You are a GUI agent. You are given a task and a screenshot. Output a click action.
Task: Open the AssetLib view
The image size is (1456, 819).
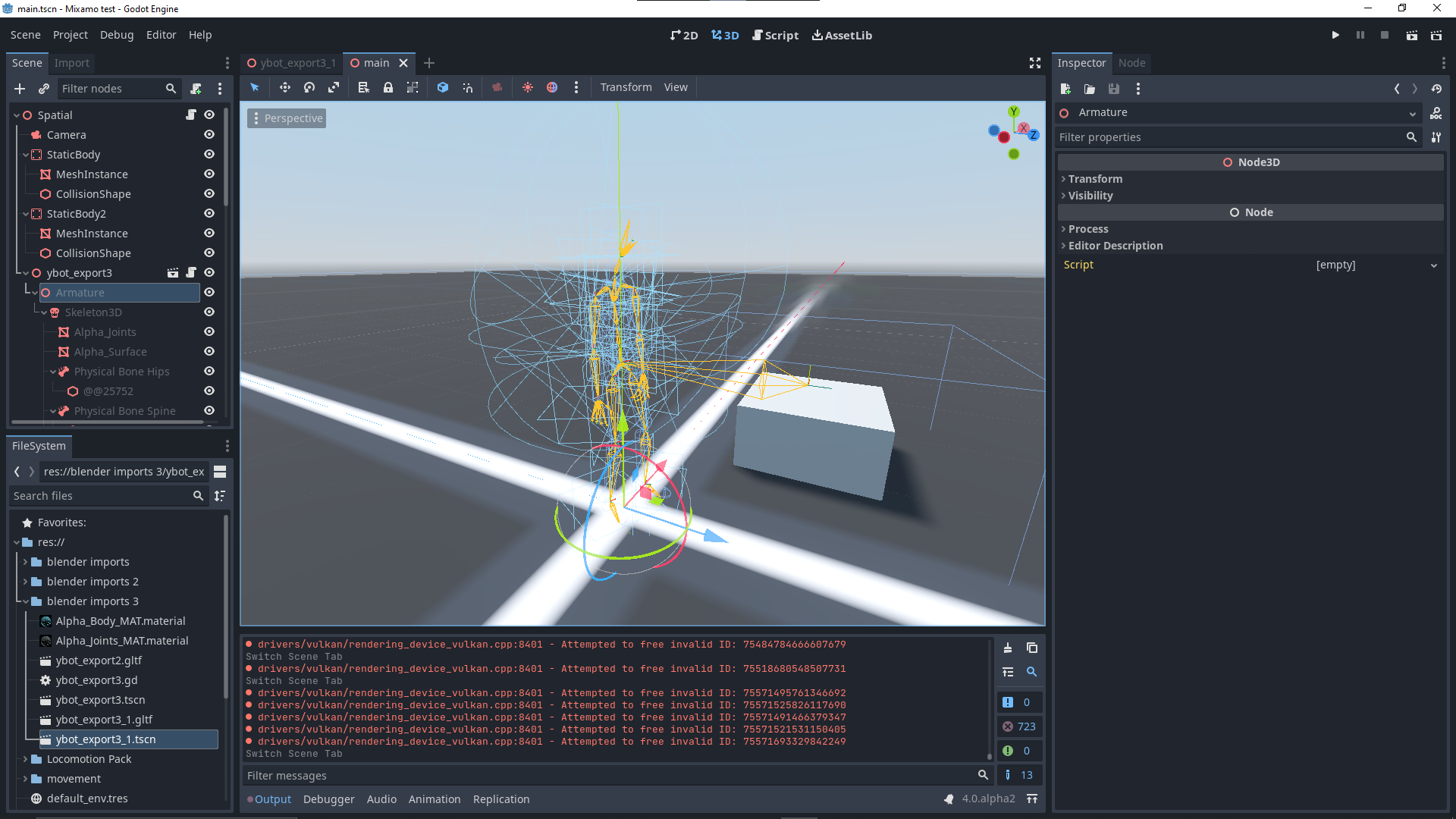click(x=842, y=35)
